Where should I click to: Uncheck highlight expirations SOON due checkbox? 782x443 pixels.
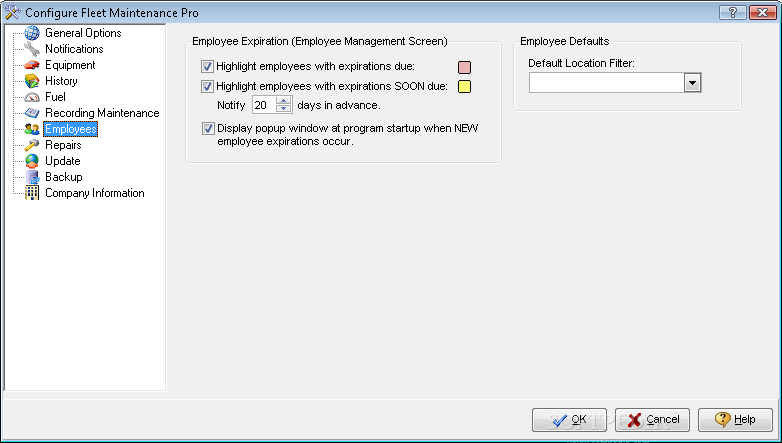[x=207, y=86]
